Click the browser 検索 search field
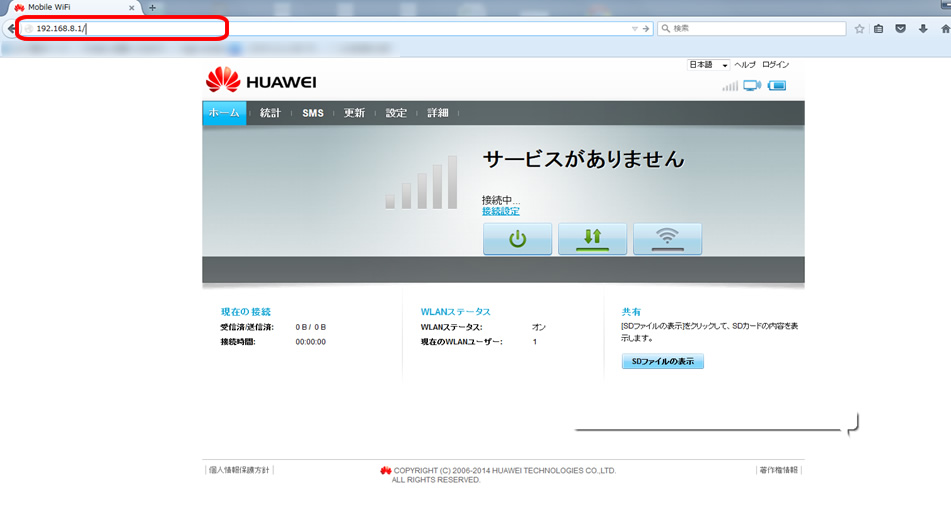The image size is (951, 516). point(752,28)
